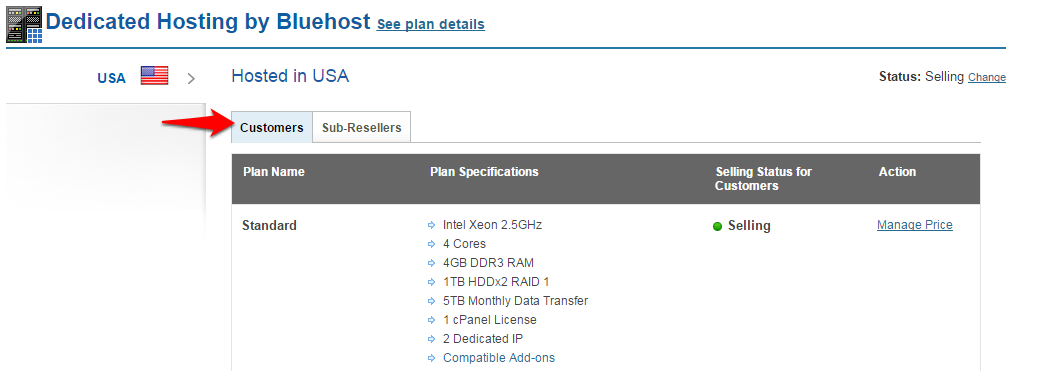Click the arrow bullet beside 4GB DDR3 RAM
The width and height of the screenshot is (1040, 371).
coord(432,263)
